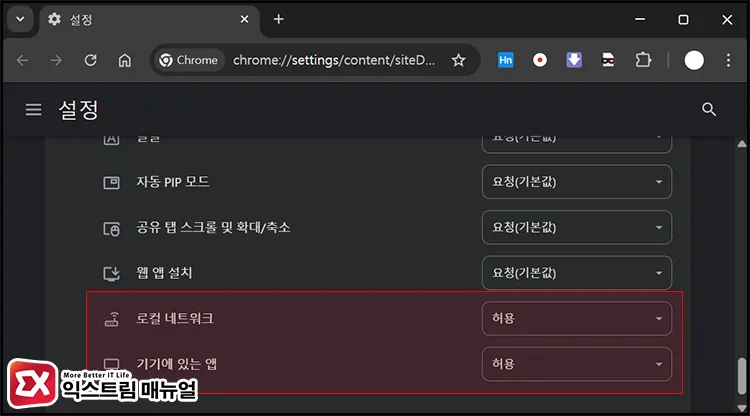Image resolution: width=750 pixels, height=416 pixels.
Task: Click the 웹 앱 설치 icon
Action: pos(111,274)
